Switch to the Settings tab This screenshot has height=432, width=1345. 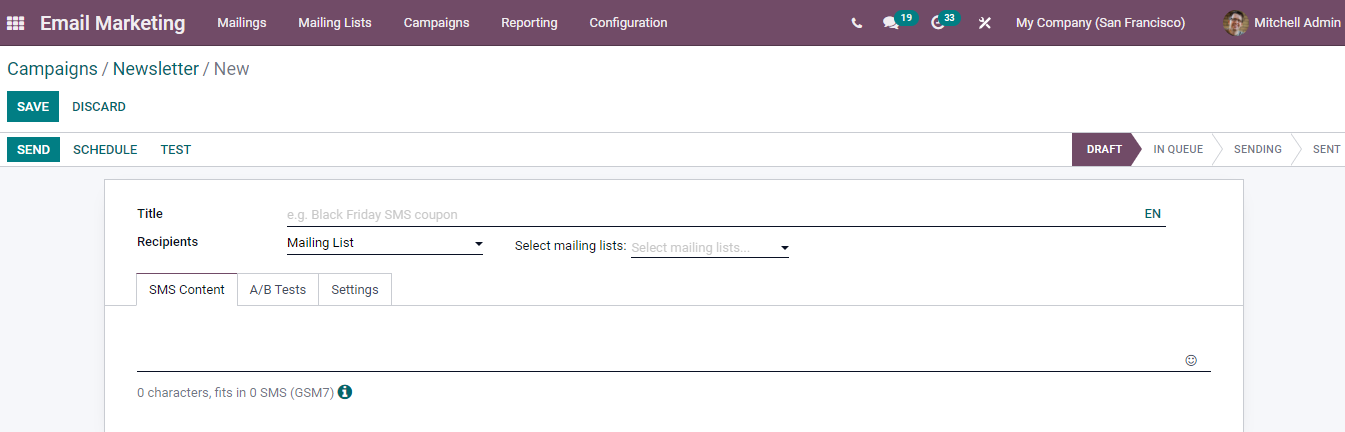coord(355,290)
